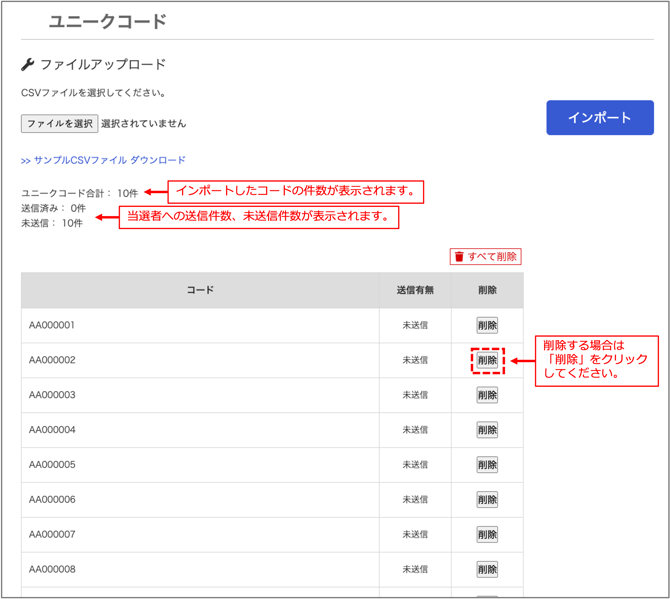Remove code AA000003 using its 削除 button

(487, 395)
